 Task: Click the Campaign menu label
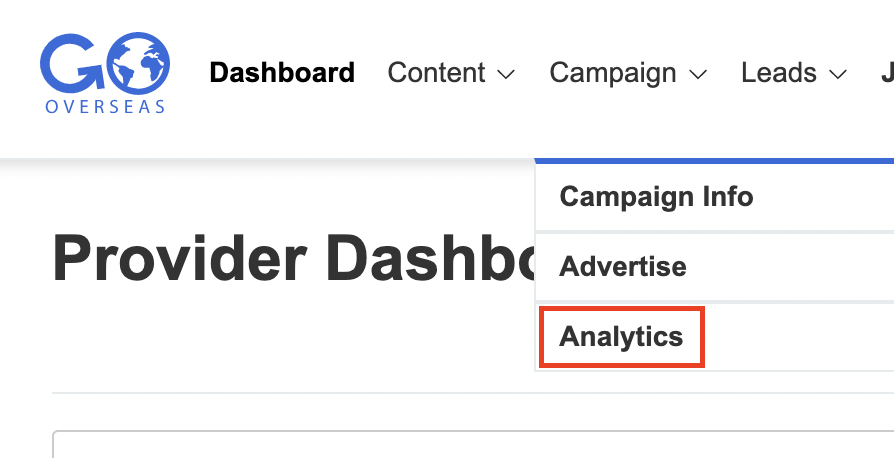click(x=613, y=73)
